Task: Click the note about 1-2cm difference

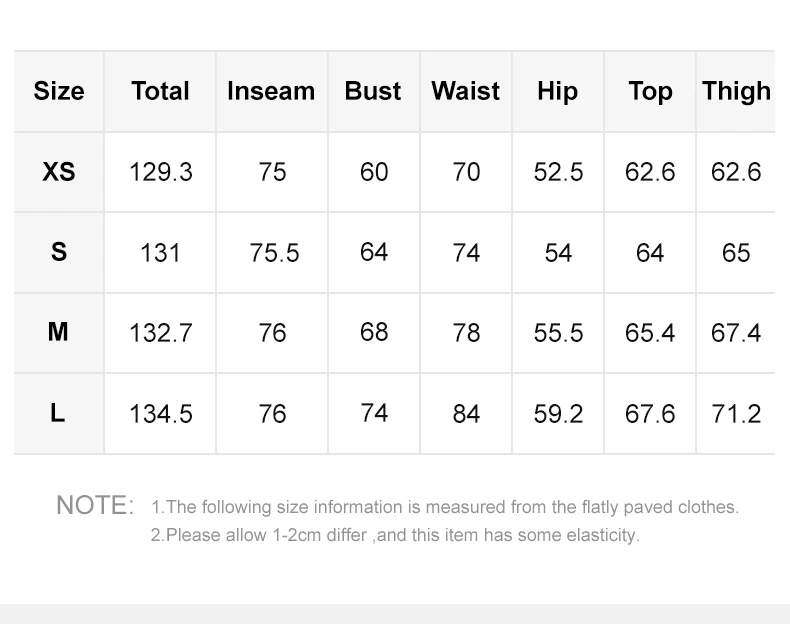Action: pyautogui.click(x=394, y=535)
